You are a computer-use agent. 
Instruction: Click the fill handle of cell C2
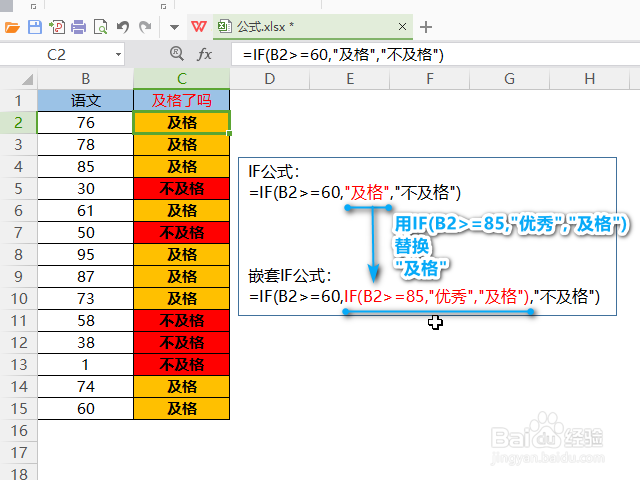(229, 133)
